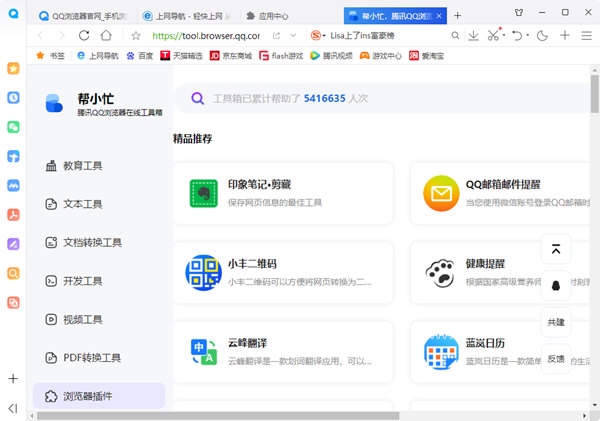The width and height of the screenshot is (600, 421).
Task: Open the 云峰翻译 translation icon
Action: tap(204, 351)
